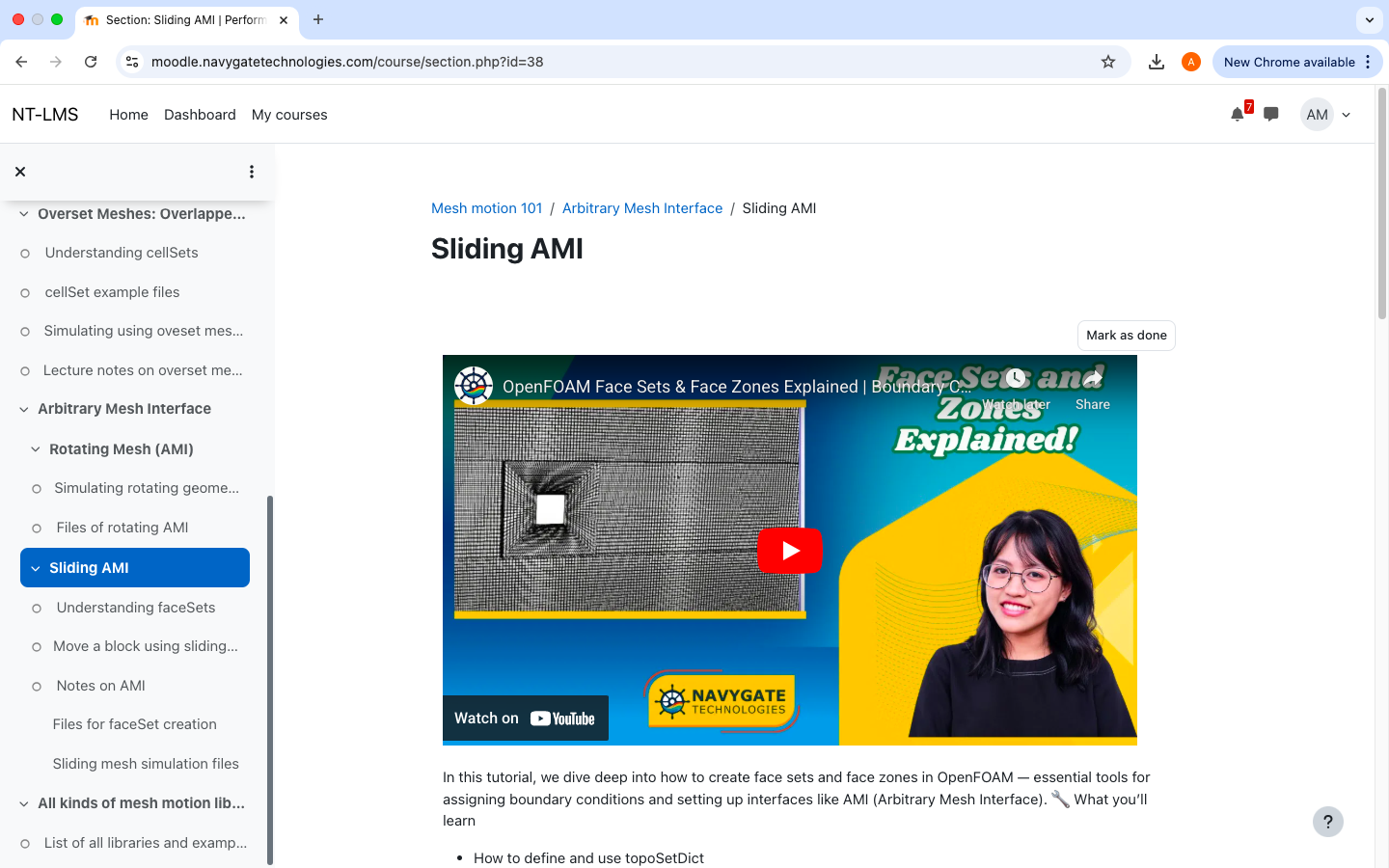Click the help question mark button
This screenshot has height=868, width=1389.
click(x=1327, y=822)
